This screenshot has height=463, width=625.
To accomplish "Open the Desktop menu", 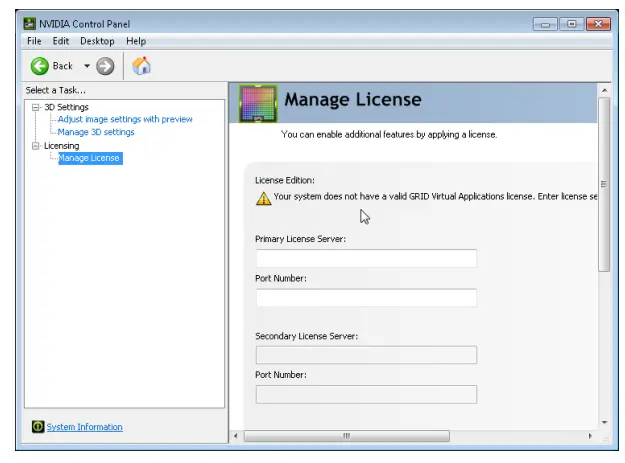I will (97, 41).
